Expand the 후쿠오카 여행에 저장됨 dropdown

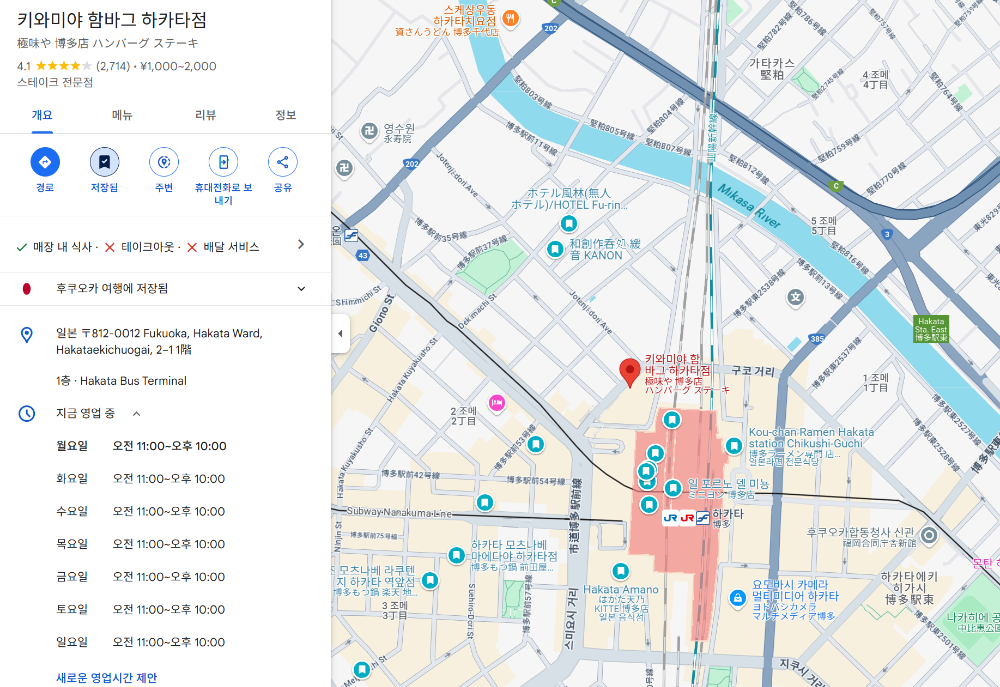[x=301, y=289]
